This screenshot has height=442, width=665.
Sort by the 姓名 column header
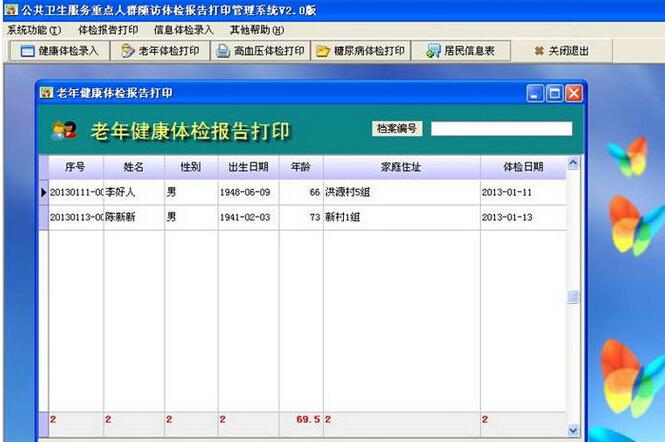point(134,167)
